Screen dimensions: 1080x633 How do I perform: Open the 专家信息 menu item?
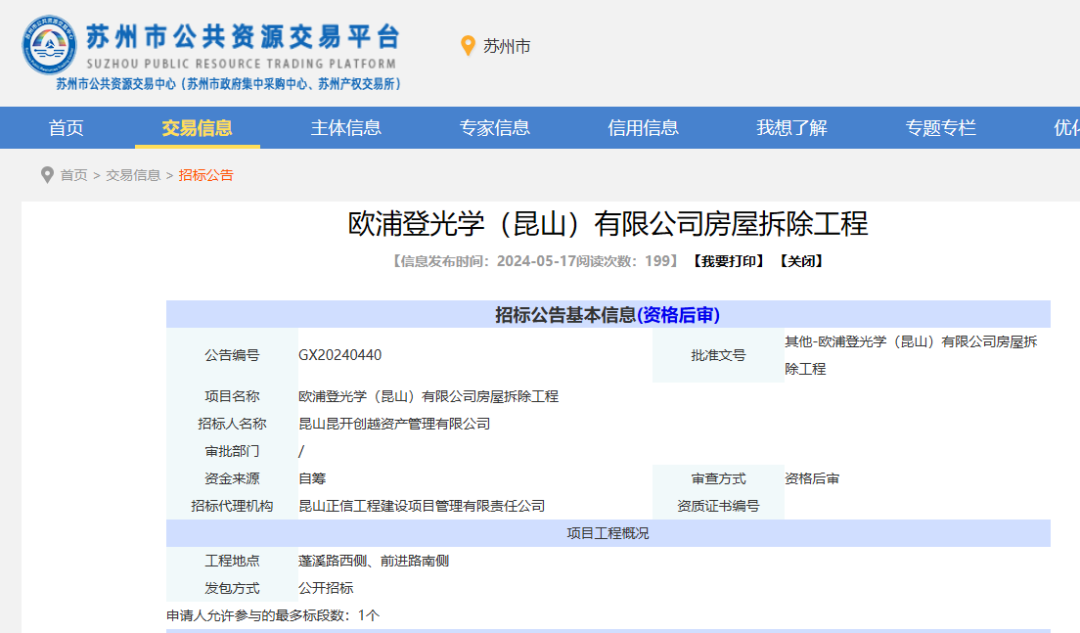click(x=494, y=128)
